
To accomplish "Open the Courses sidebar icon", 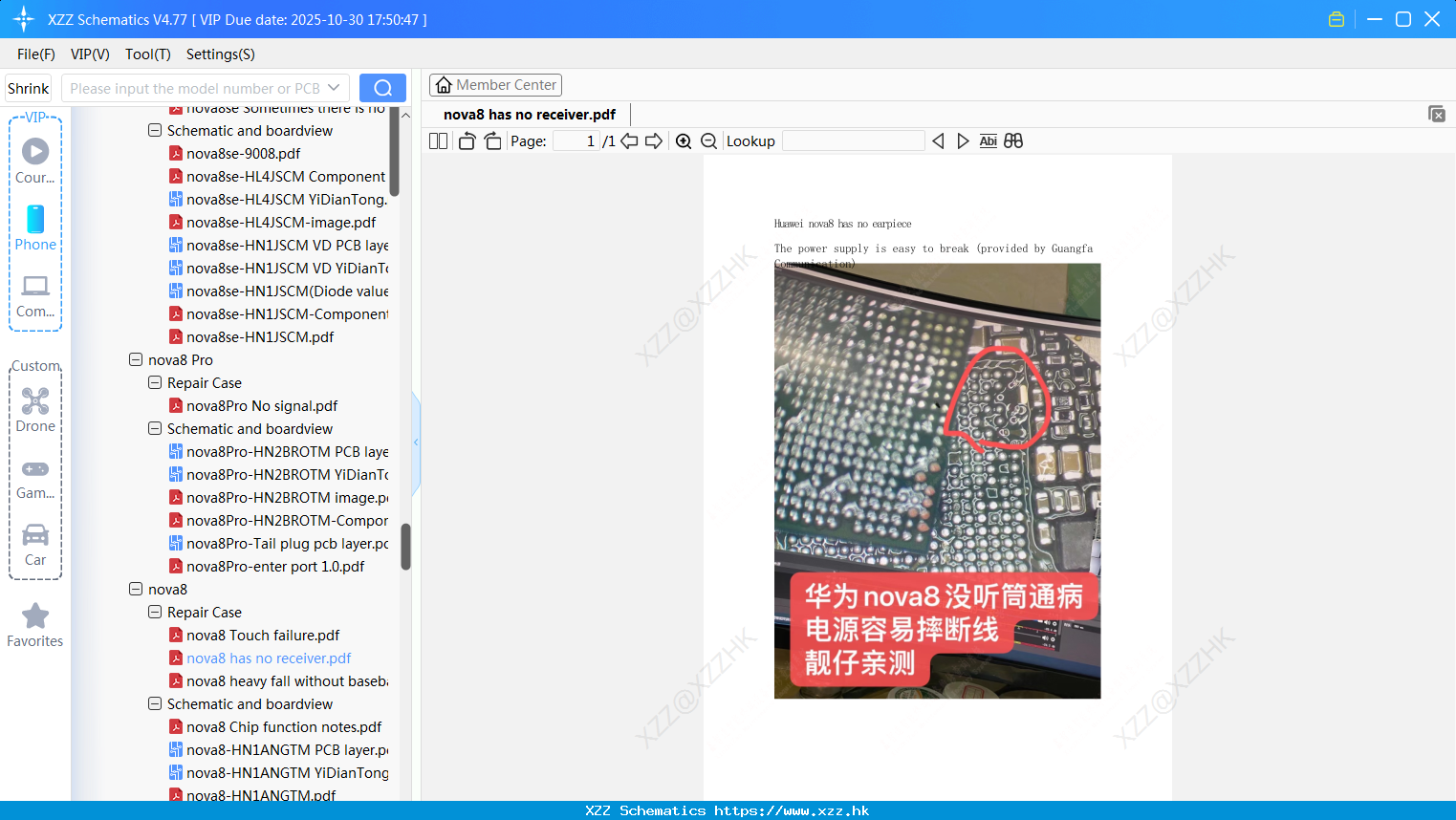I will (x=35, y=162).
